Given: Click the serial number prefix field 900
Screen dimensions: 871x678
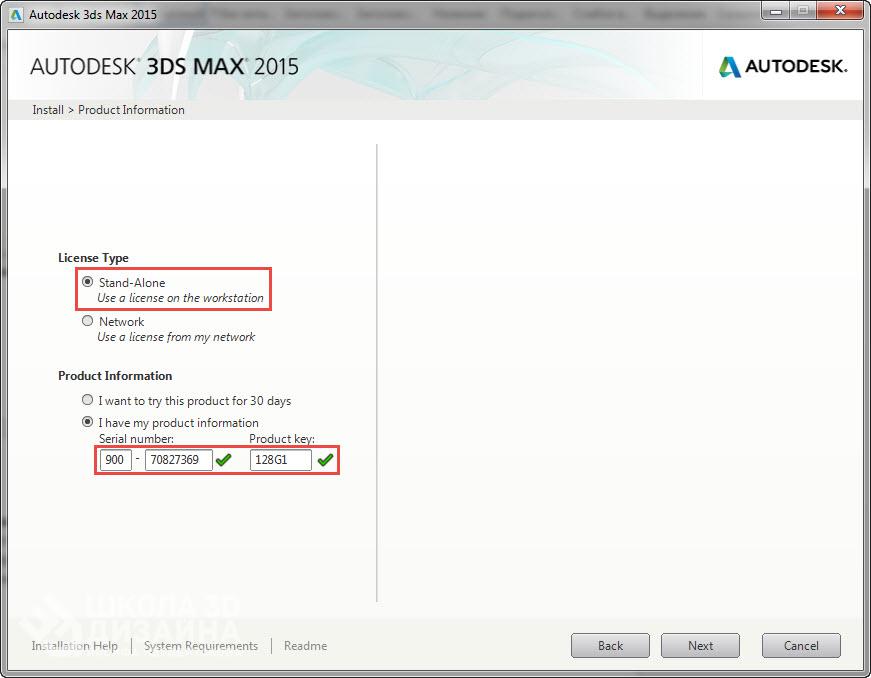Looking at the screenshot, I should (x=116, y=460).
